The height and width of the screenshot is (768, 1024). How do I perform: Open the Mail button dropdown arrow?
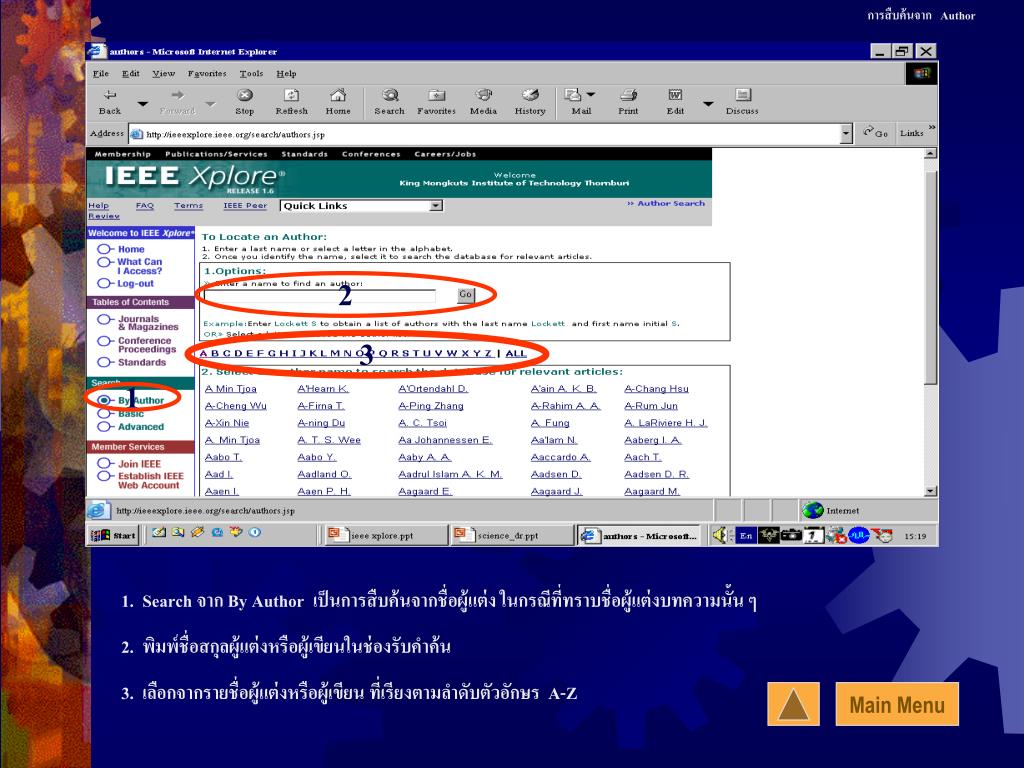[x=591, y=95]
